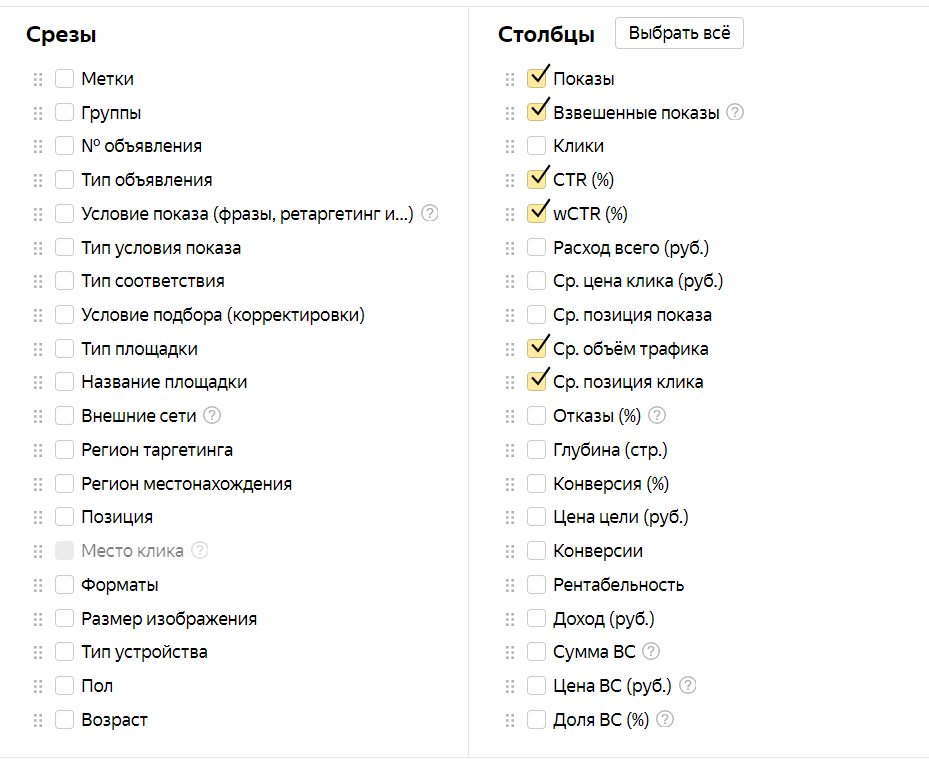Viewport: 929px width, 759px height.
Task: Click the Выбрать всё button
Action: pos(679,33)
